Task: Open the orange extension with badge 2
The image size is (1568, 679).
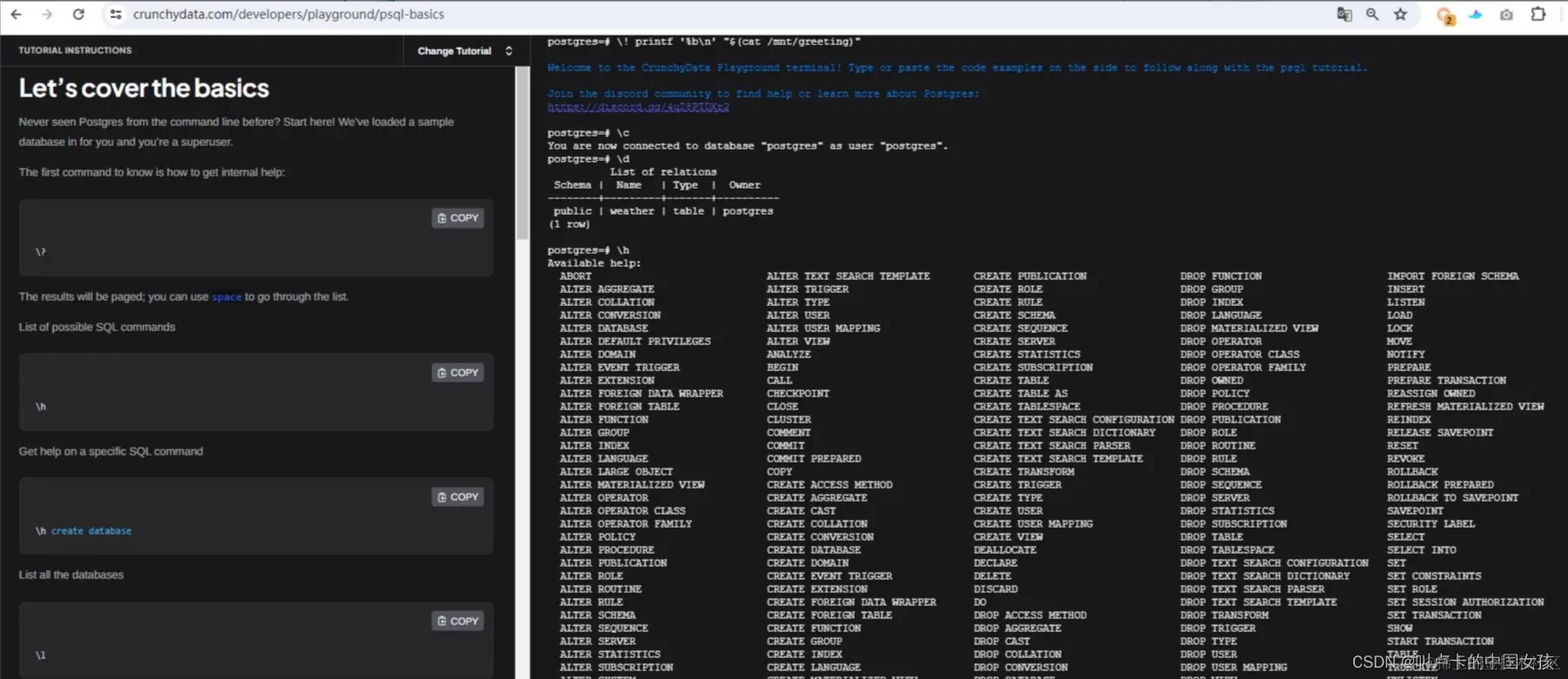Action: [x=1445, y=15]
